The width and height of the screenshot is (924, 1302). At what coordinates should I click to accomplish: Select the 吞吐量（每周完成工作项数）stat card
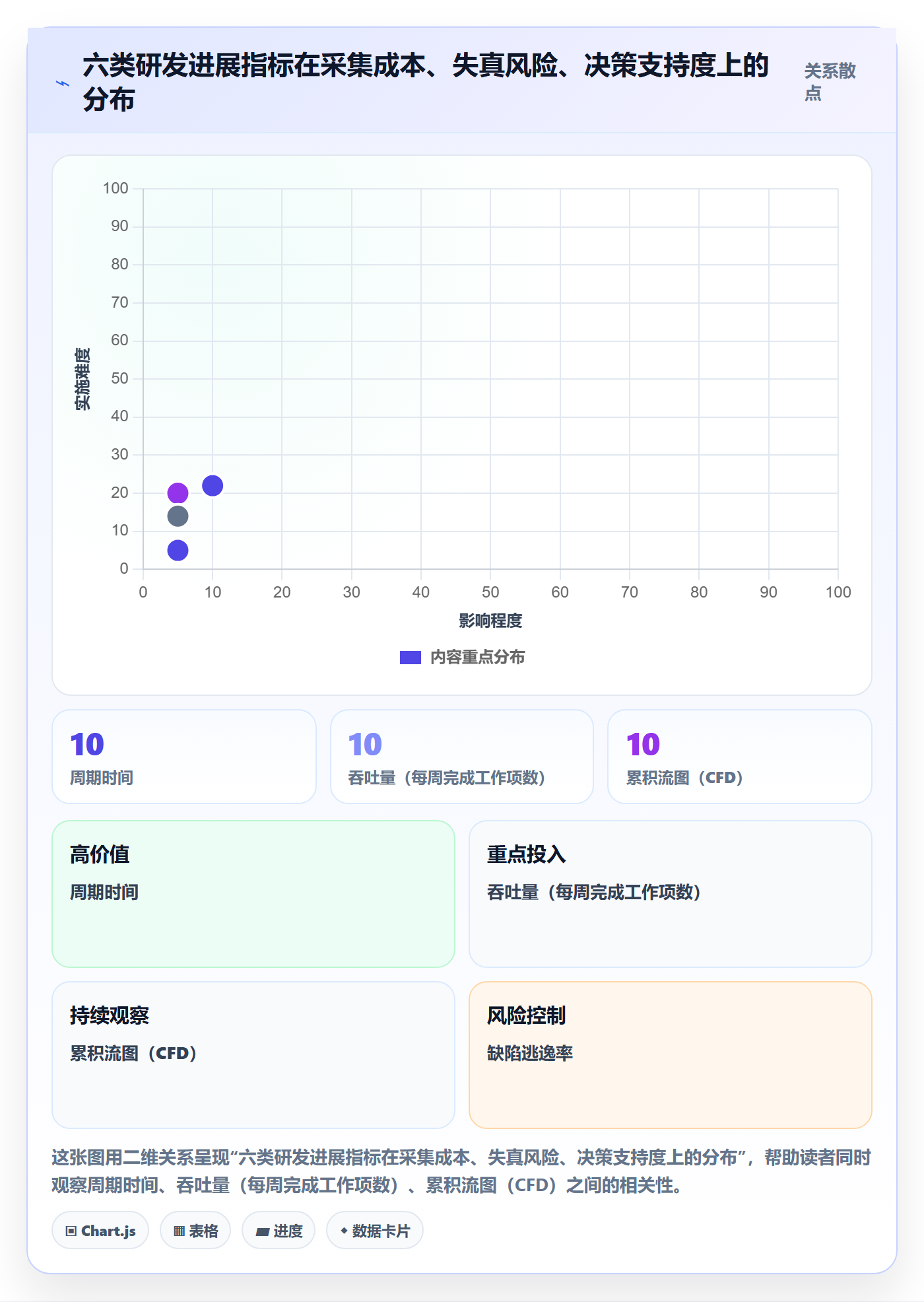pyautogui.click(x=462, y=757)
